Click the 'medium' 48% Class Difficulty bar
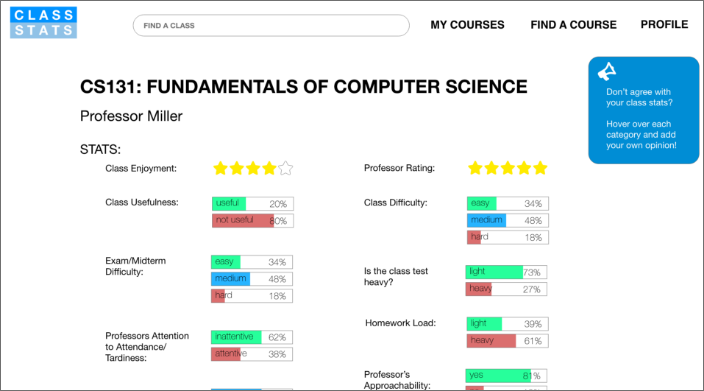Image resolution: width=704 pixels, height=391 pixels. click(508, 220)
